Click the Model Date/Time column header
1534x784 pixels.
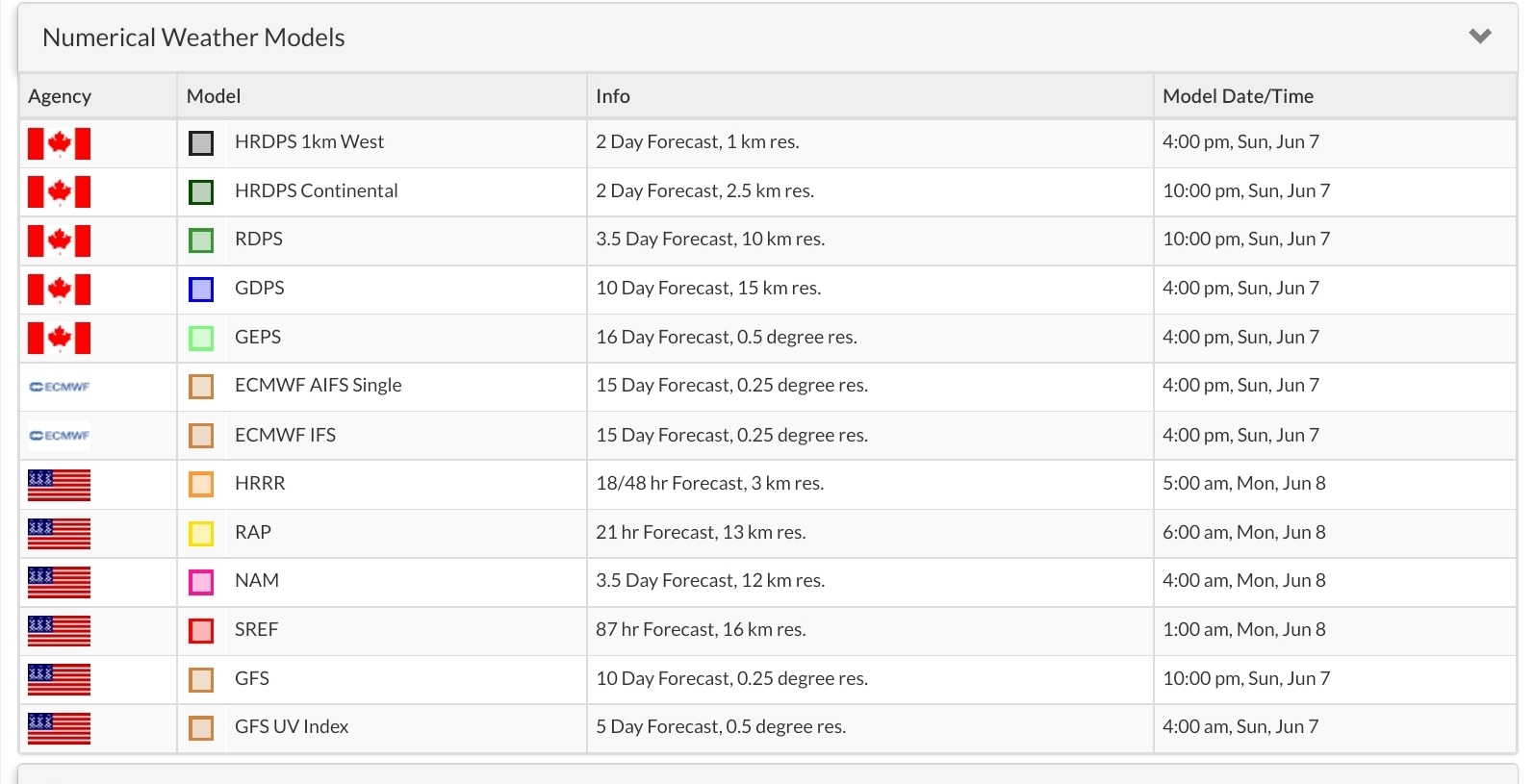click(1238, 96)
